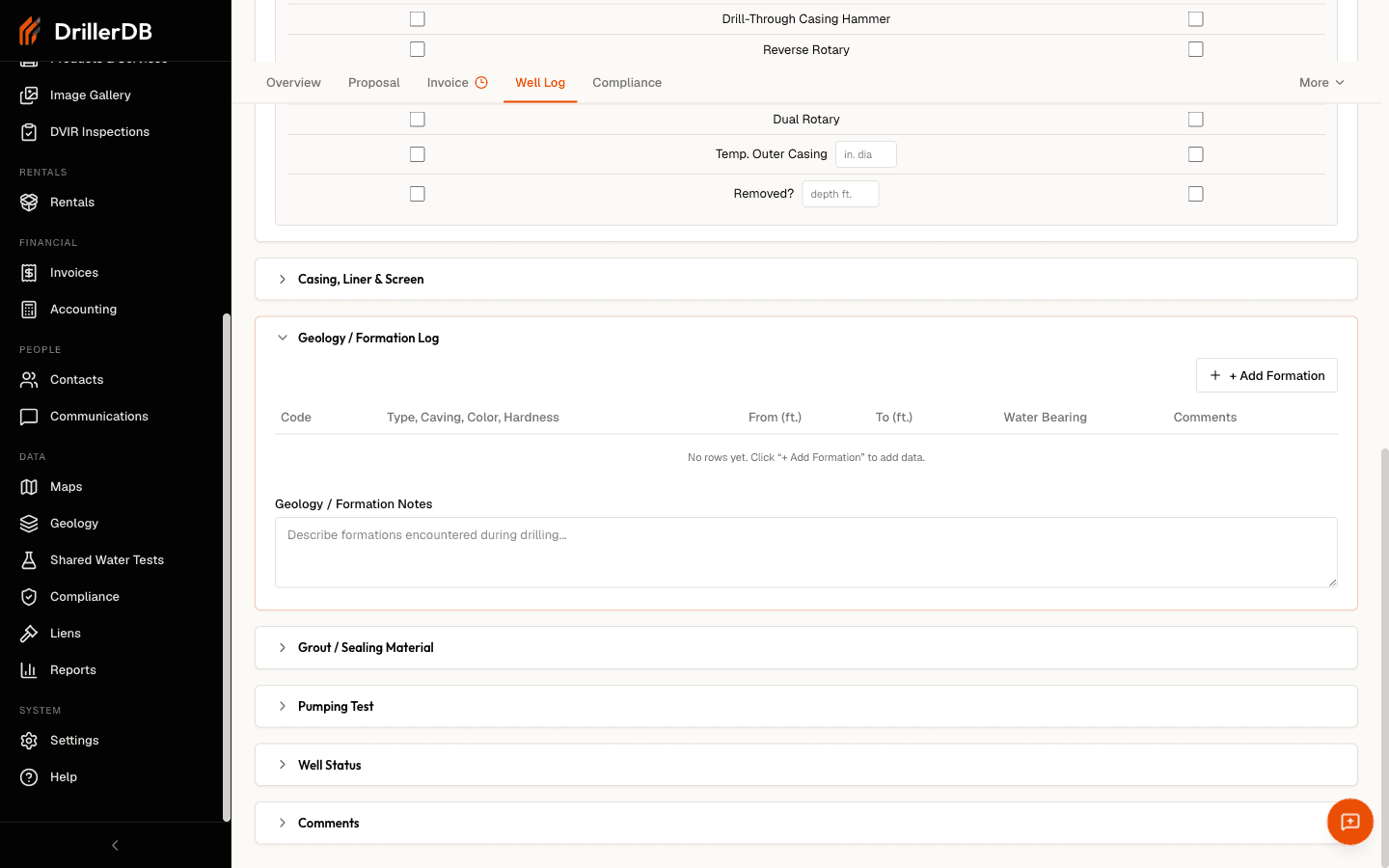The width and height of the screenshot is (1389, 868).
Task: Expand the Casing, Liner & Screen section
Action: [x=806, y=280]
